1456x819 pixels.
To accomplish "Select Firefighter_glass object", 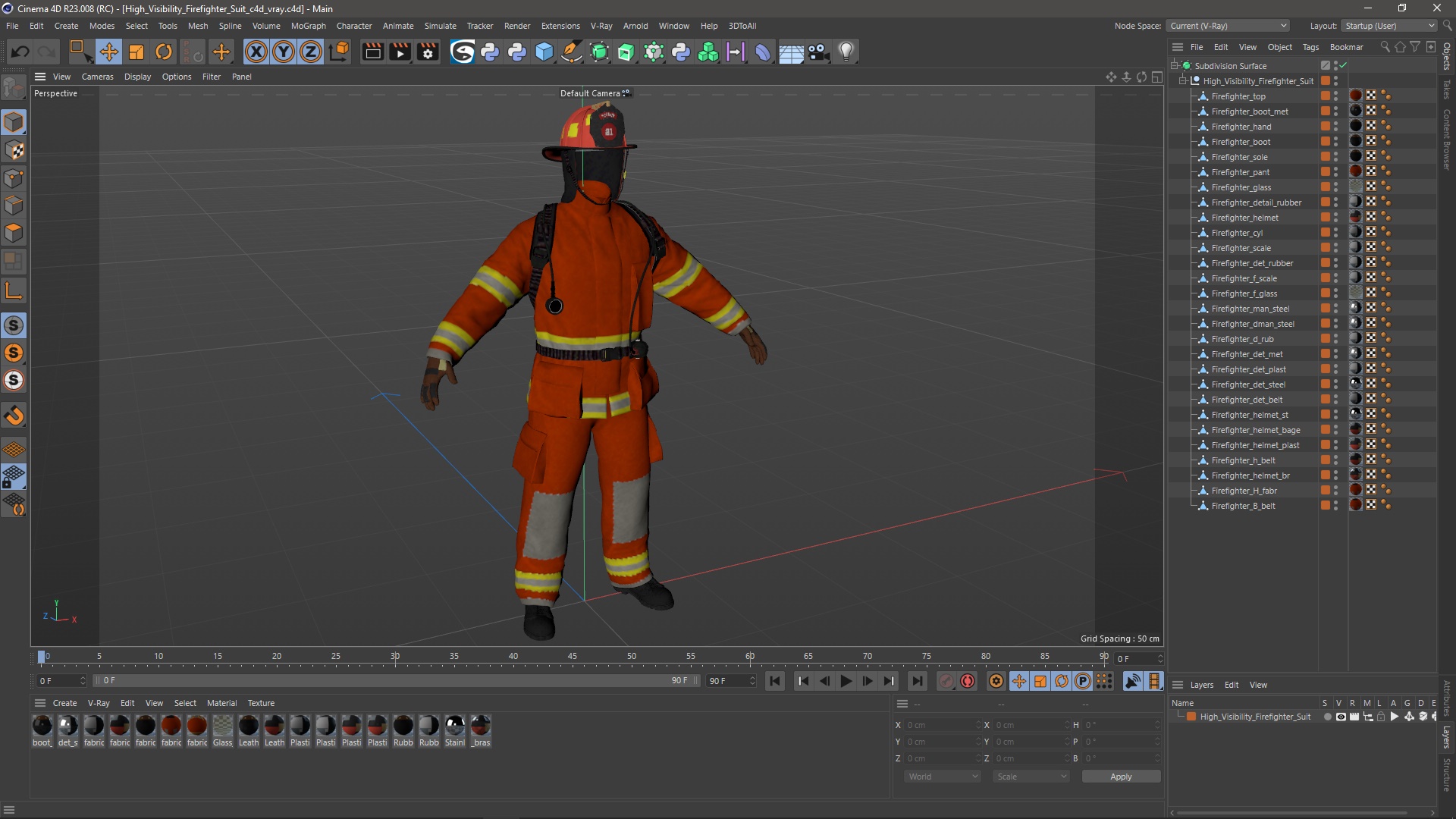I will (1241, 187).
